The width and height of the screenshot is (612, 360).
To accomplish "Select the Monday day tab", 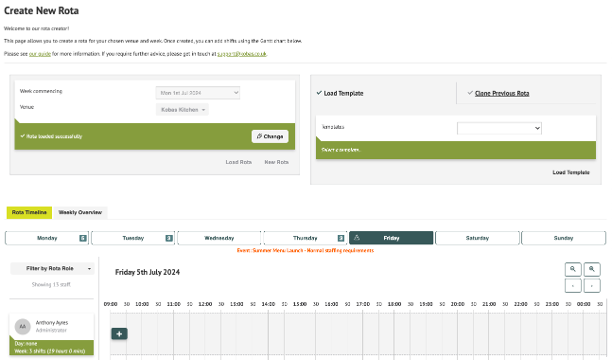I will 47,238.
